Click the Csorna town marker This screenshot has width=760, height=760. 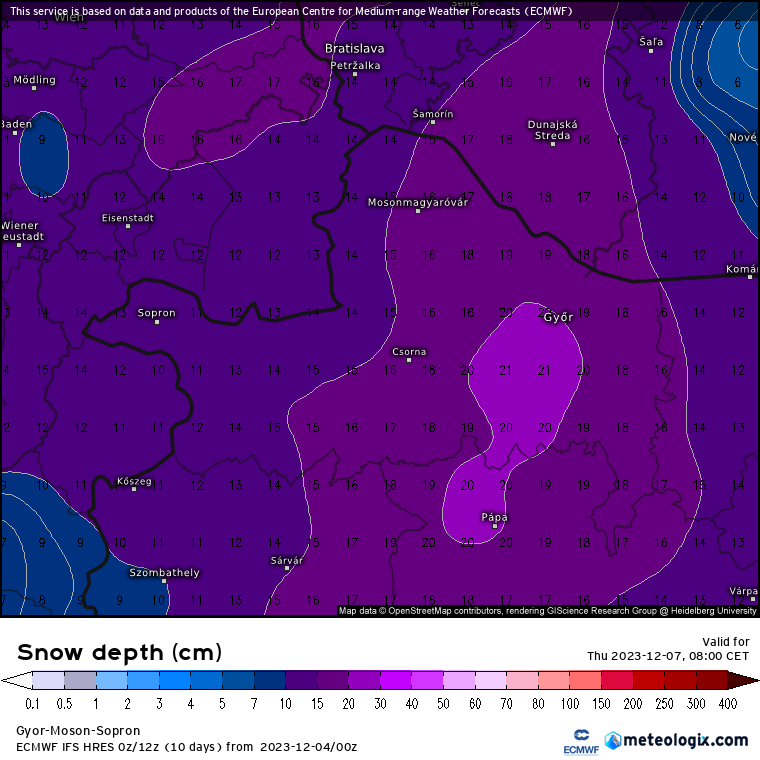pos(409,360)
